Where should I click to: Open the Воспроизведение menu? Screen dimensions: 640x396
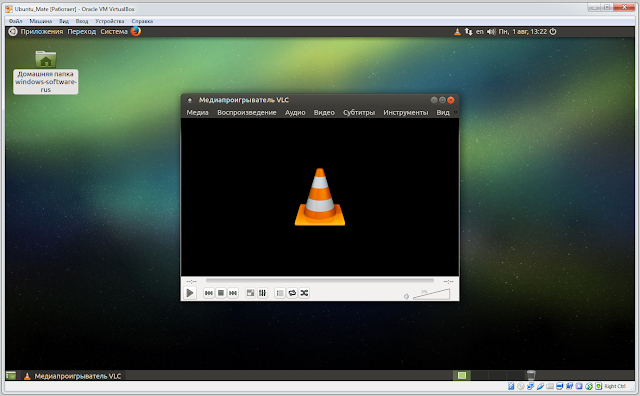pos(247,112)
